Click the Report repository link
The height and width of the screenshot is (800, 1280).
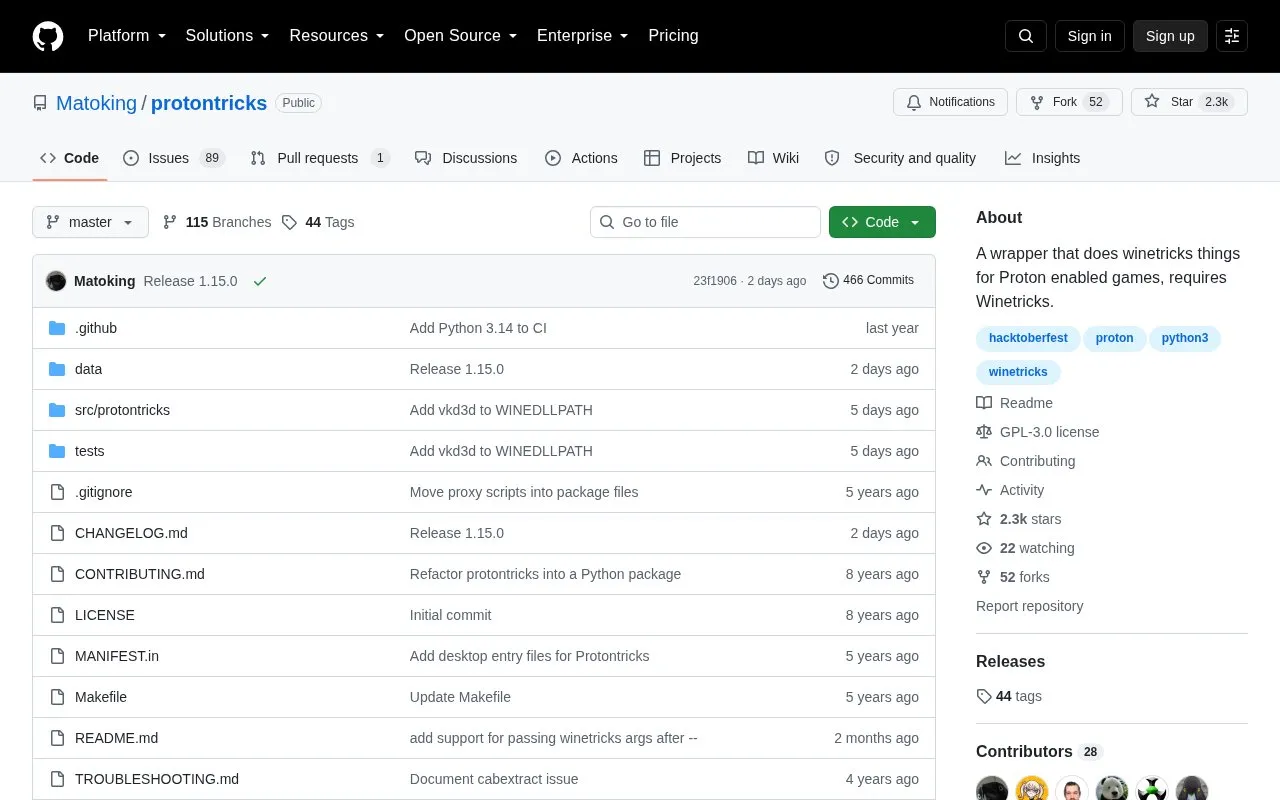click(x=1029, y=606)
